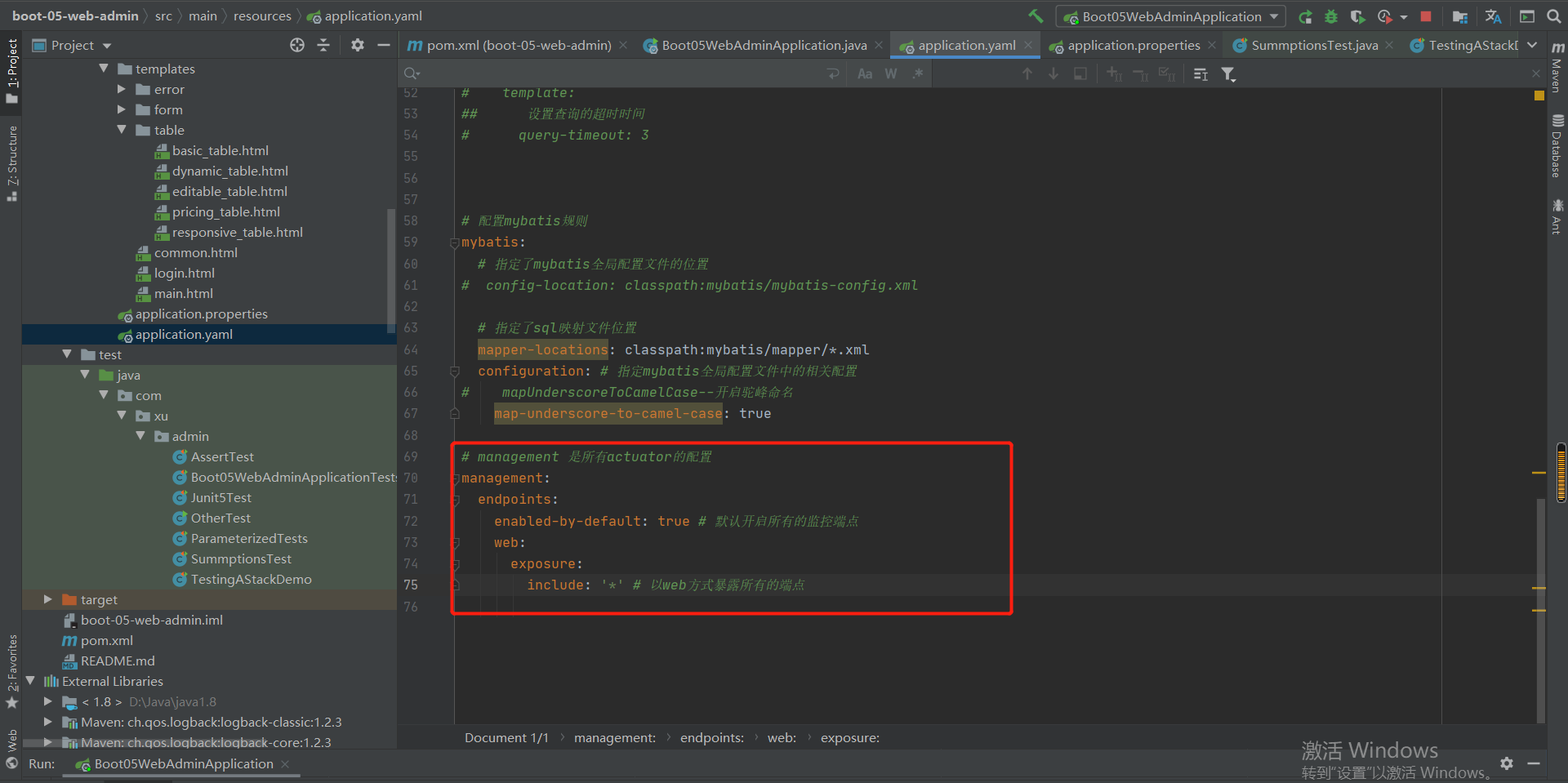Expand the form folder
Image resolution: width=1568 pixels, height=783 pixels.
(122, 109)
